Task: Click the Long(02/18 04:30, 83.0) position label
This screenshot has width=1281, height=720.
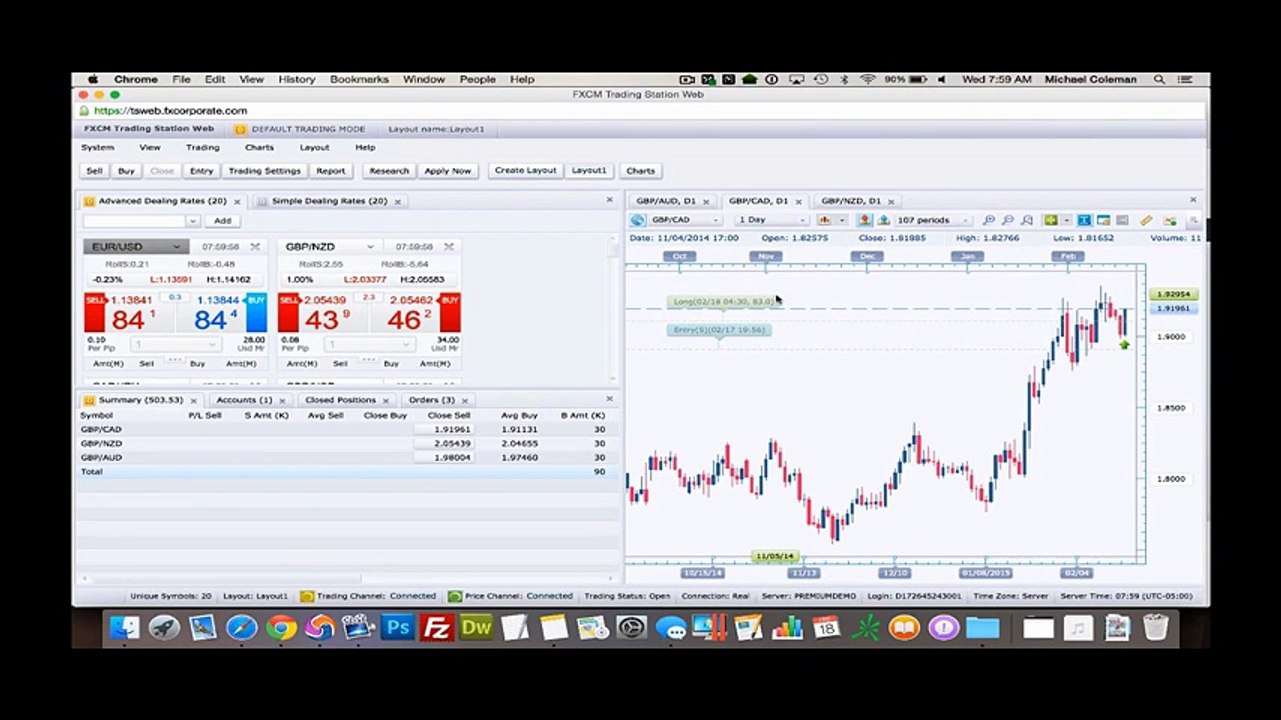Action: tap(722, 302)
